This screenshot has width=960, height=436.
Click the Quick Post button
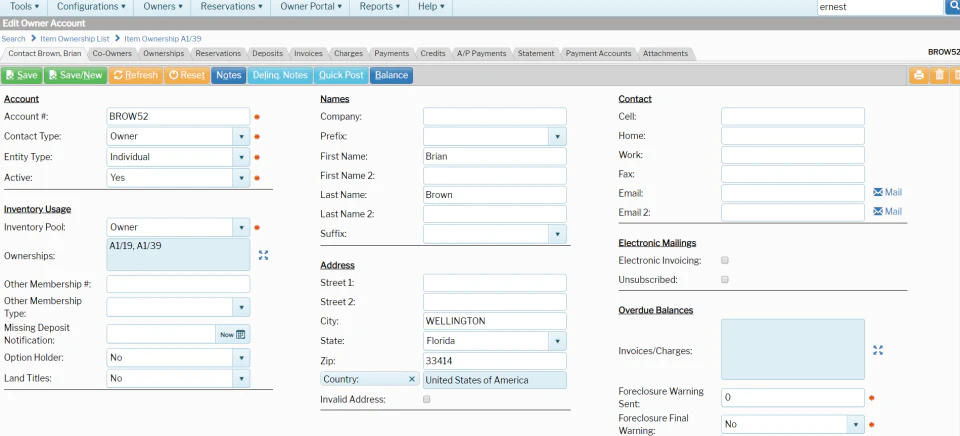341,75
